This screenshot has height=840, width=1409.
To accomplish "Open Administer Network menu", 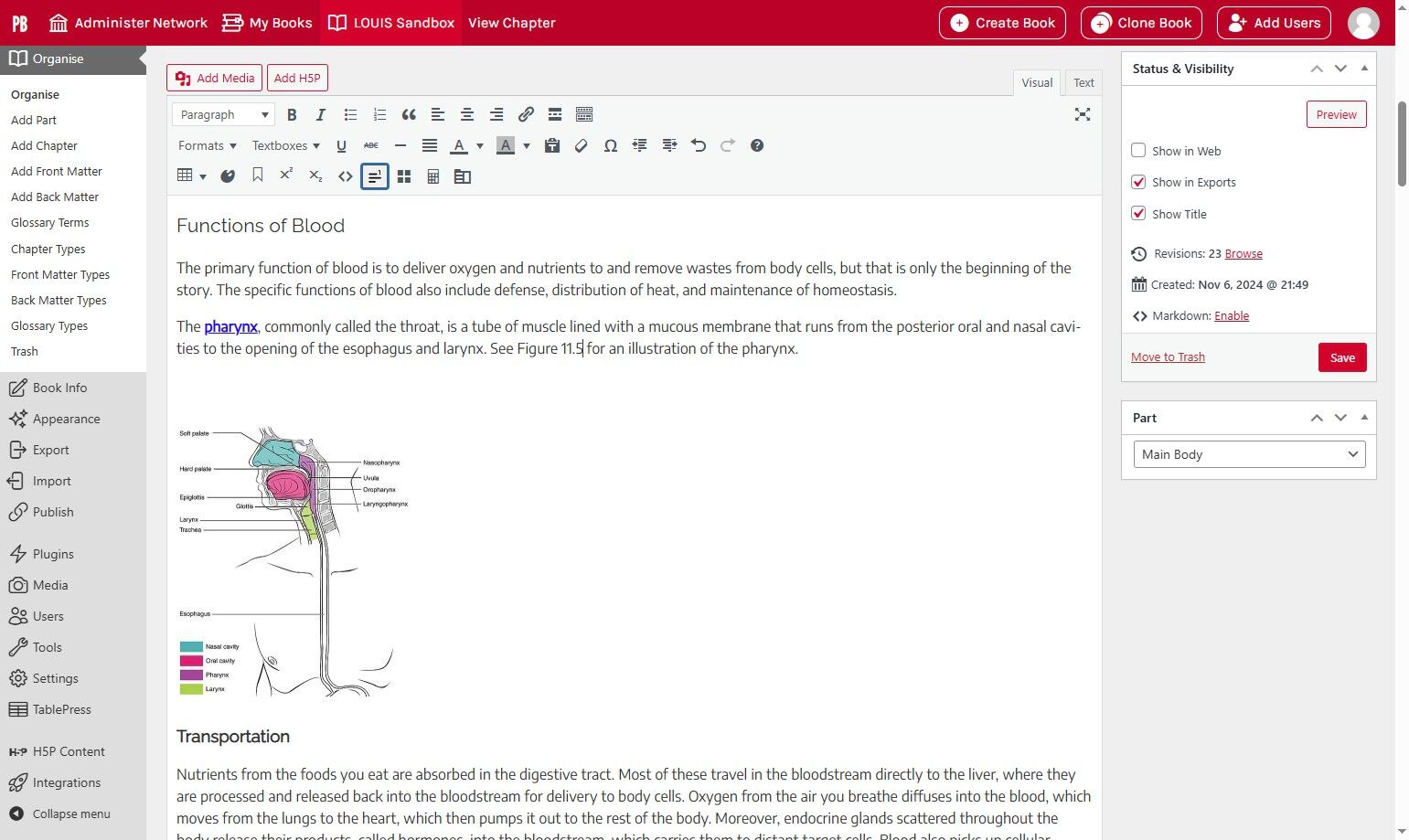I will point(128,23).
